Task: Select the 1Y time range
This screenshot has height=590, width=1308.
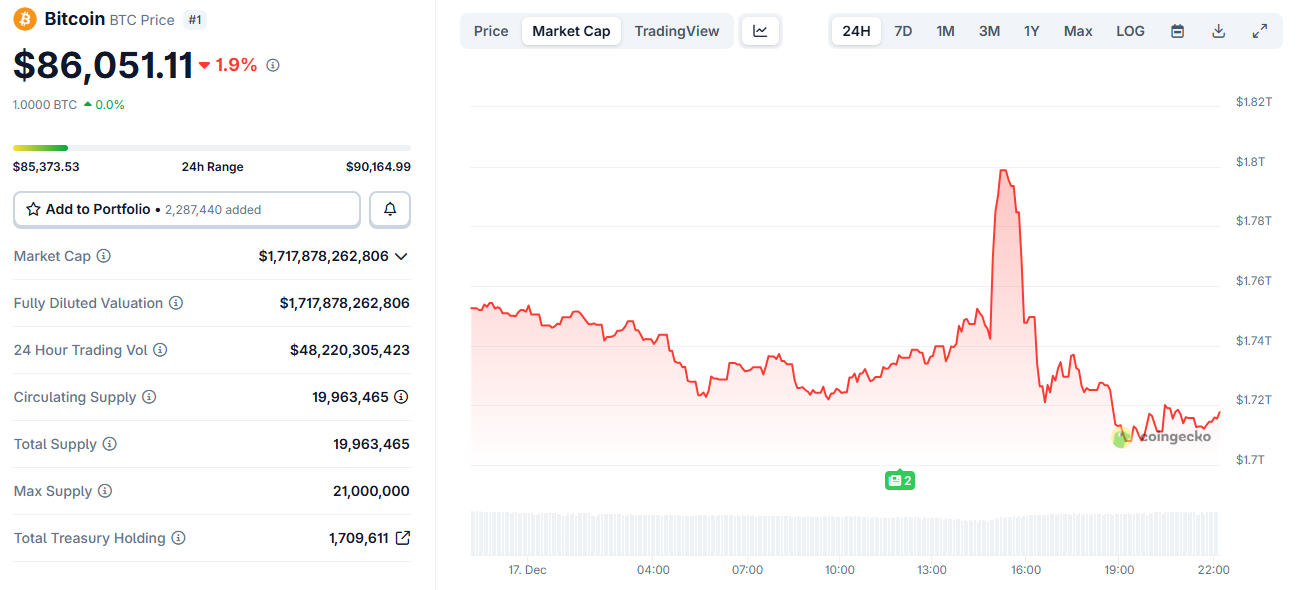Action: [x=1032, y=31]
